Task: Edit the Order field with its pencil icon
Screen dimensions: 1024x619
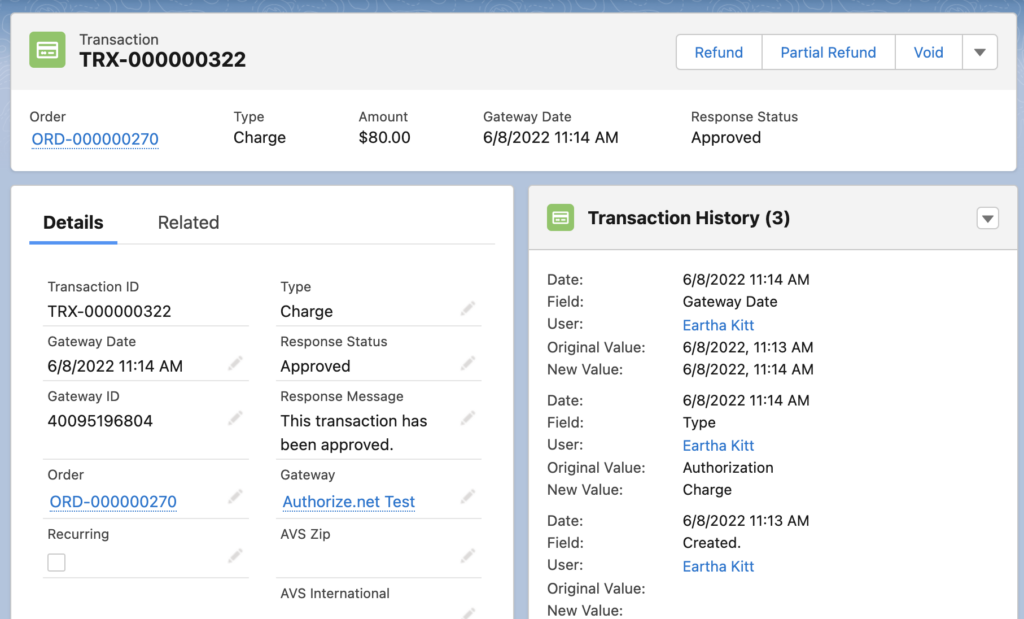Action: 235,498
